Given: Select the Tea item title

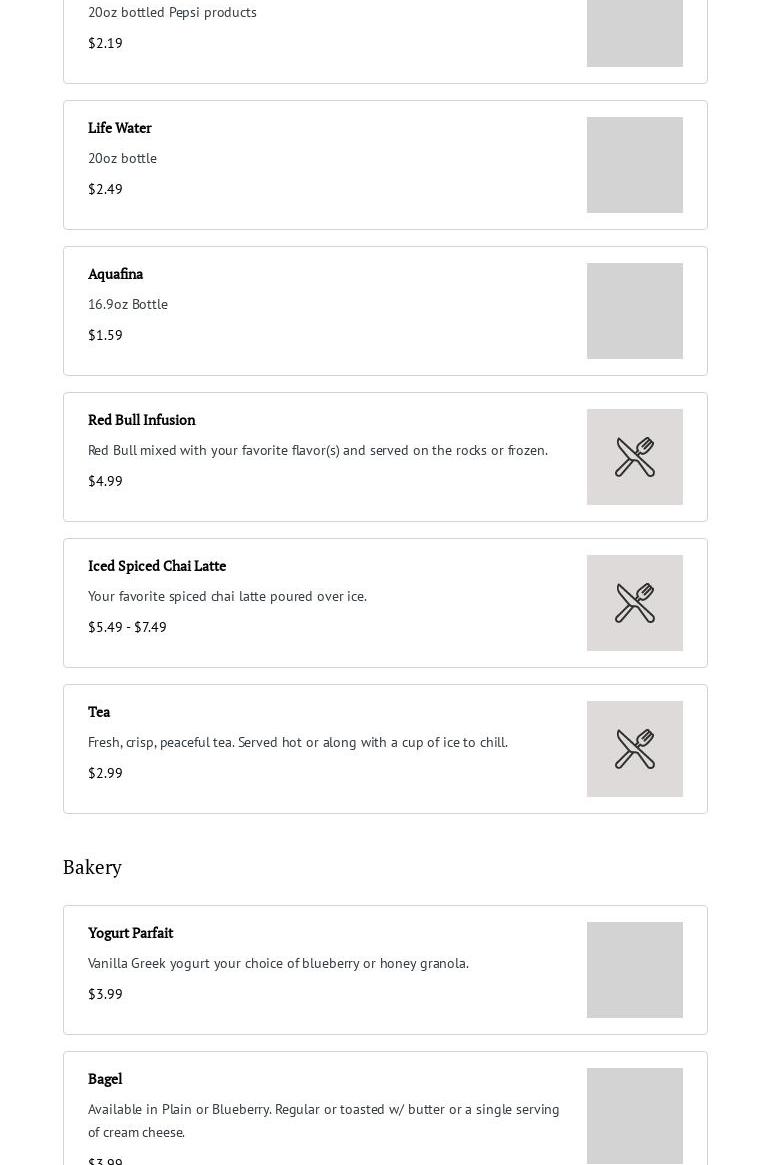Looking at the screenshot, I should 99,712.
